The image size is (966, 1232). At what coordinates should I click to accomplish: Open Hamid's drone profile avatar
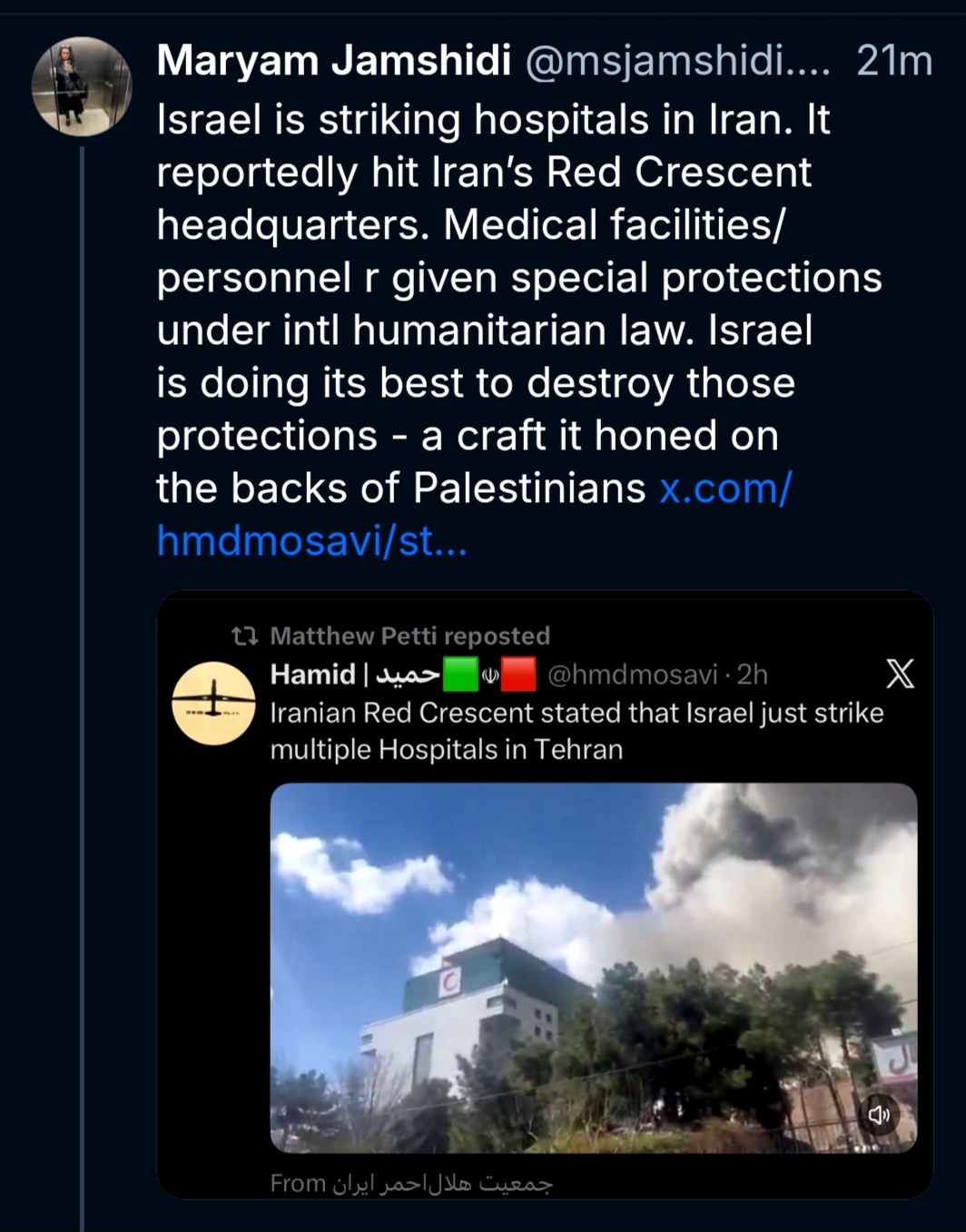(x=214, y=704)
